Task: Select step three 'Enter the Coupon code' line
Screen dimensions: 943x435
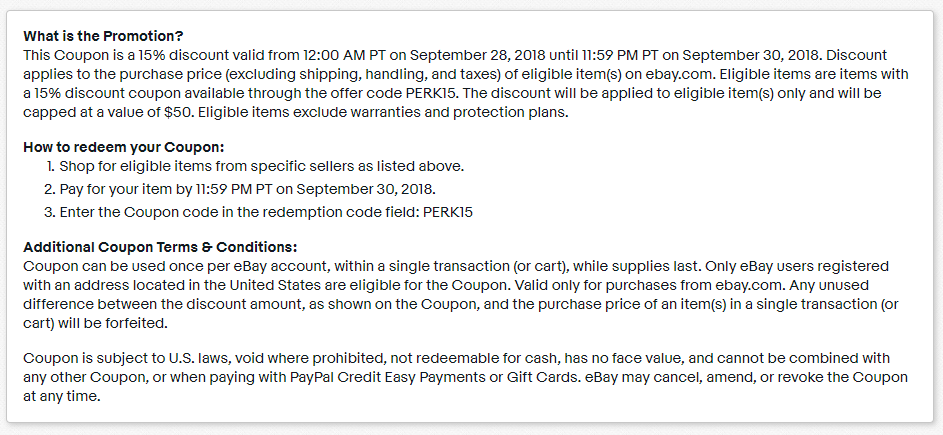Action: click(259, 212)
